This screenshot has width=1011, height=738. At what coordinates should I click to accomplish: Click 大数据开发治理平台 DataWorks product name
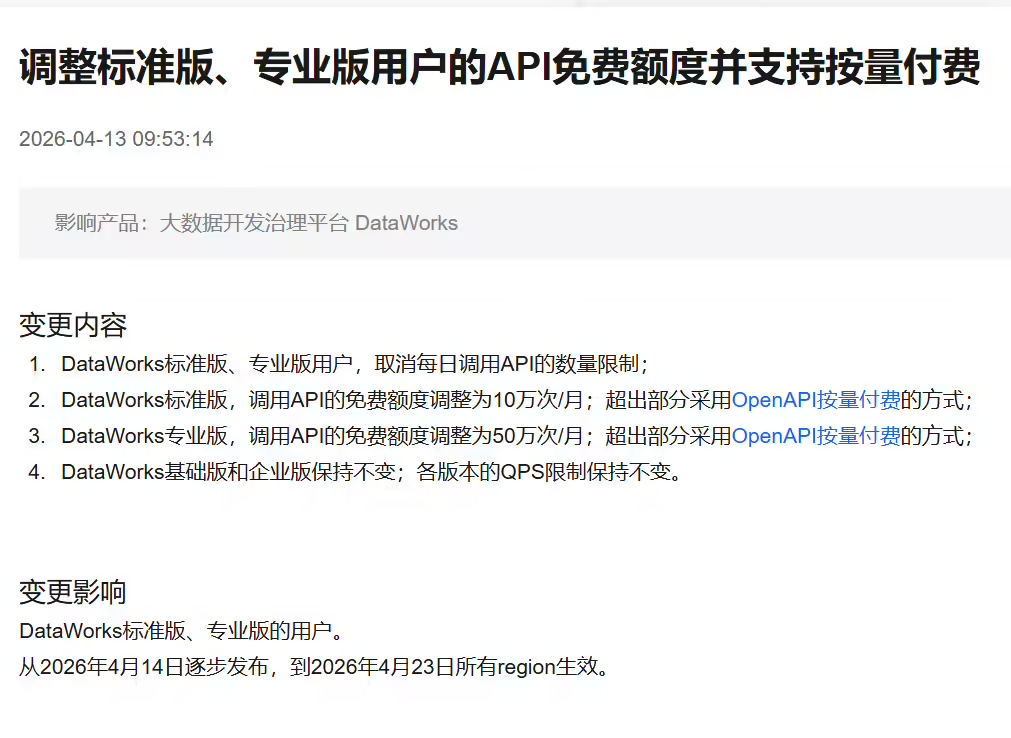[310, 222]
